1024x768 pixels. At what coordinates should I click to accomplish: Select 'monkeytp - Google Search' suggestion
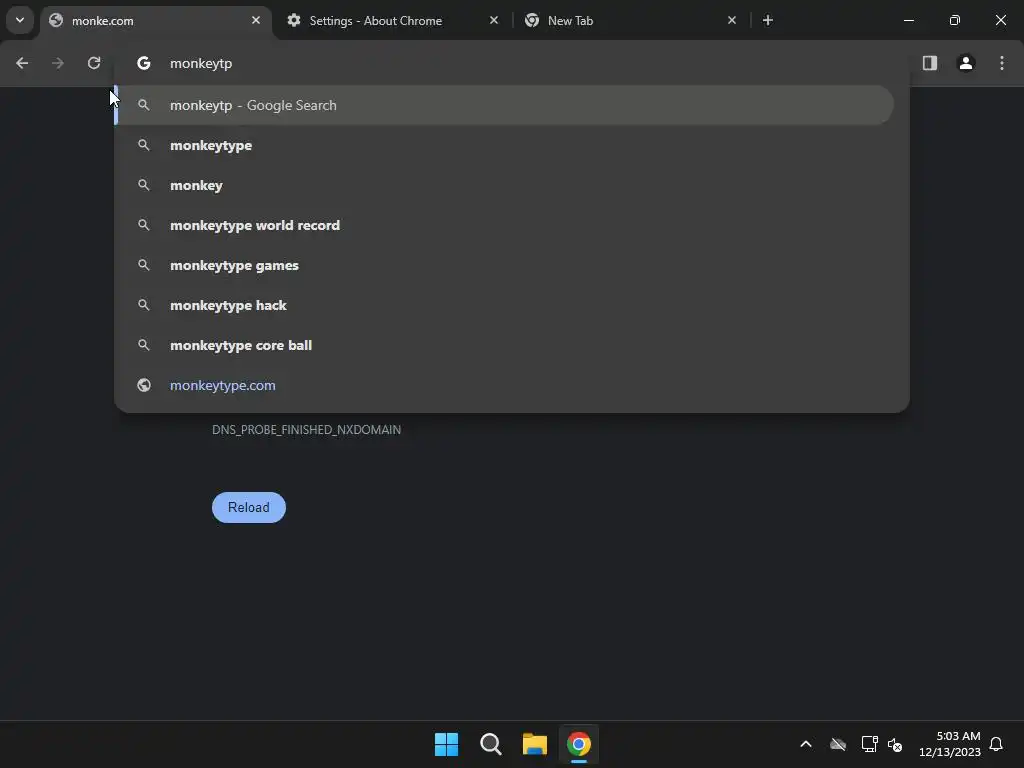[504, 105]
